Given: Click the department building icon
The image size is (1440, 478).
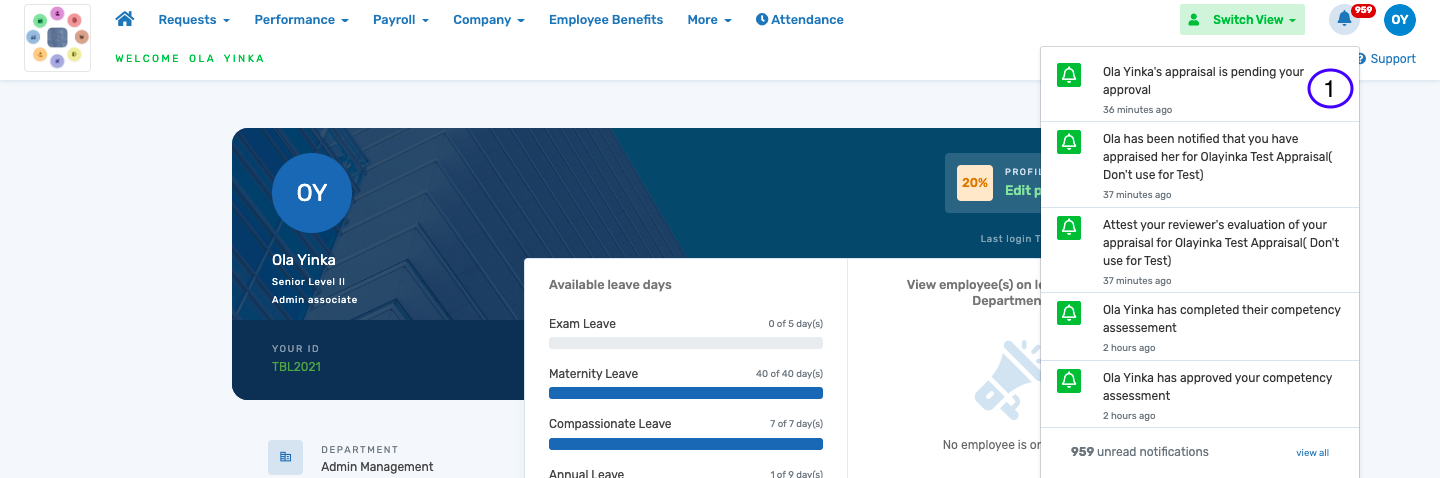Looking at the screenshot, I should click(285, 457).
